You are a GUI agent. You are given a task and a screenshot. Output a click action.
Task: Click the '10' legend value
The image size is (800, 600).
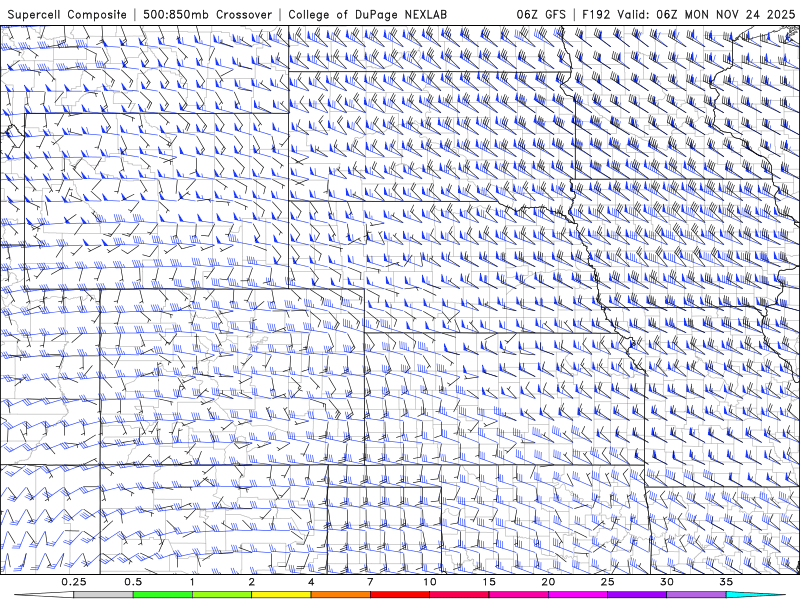click(x=430, y=582)
